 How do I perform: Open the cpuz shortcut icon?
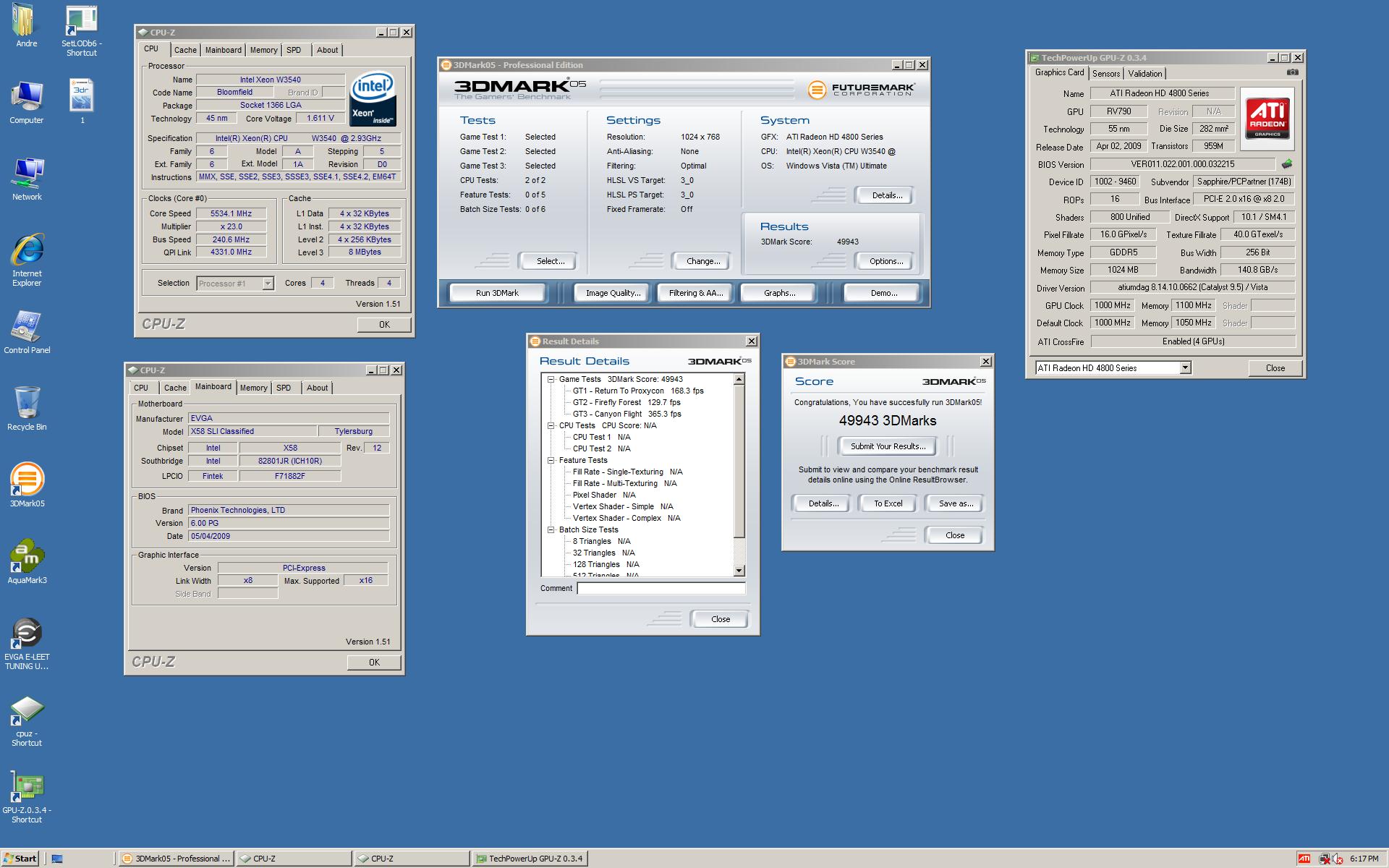(27, 721)
